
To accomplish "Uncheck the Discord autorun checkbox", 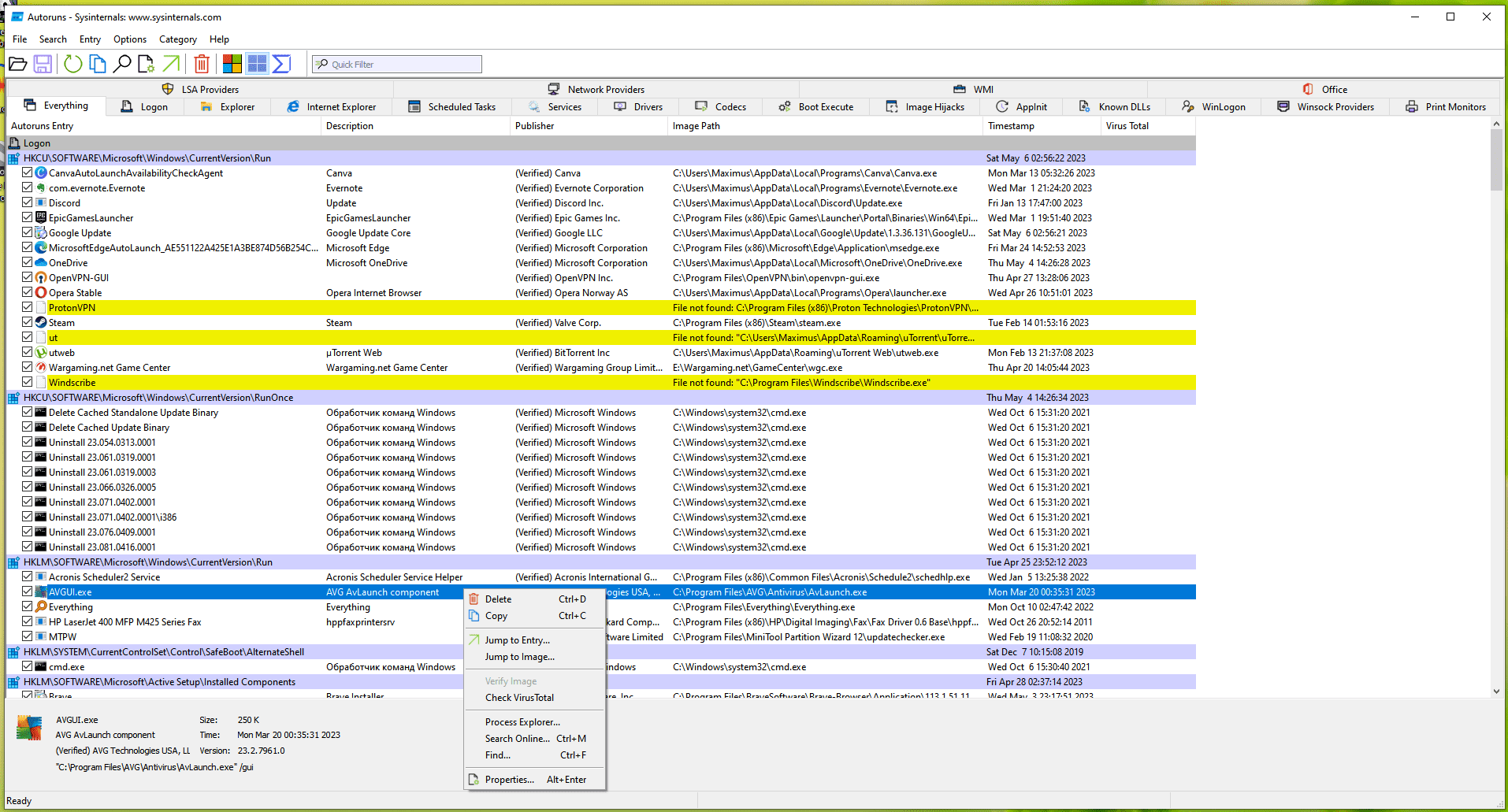I will pyautogui.click(x=28, y=203).
